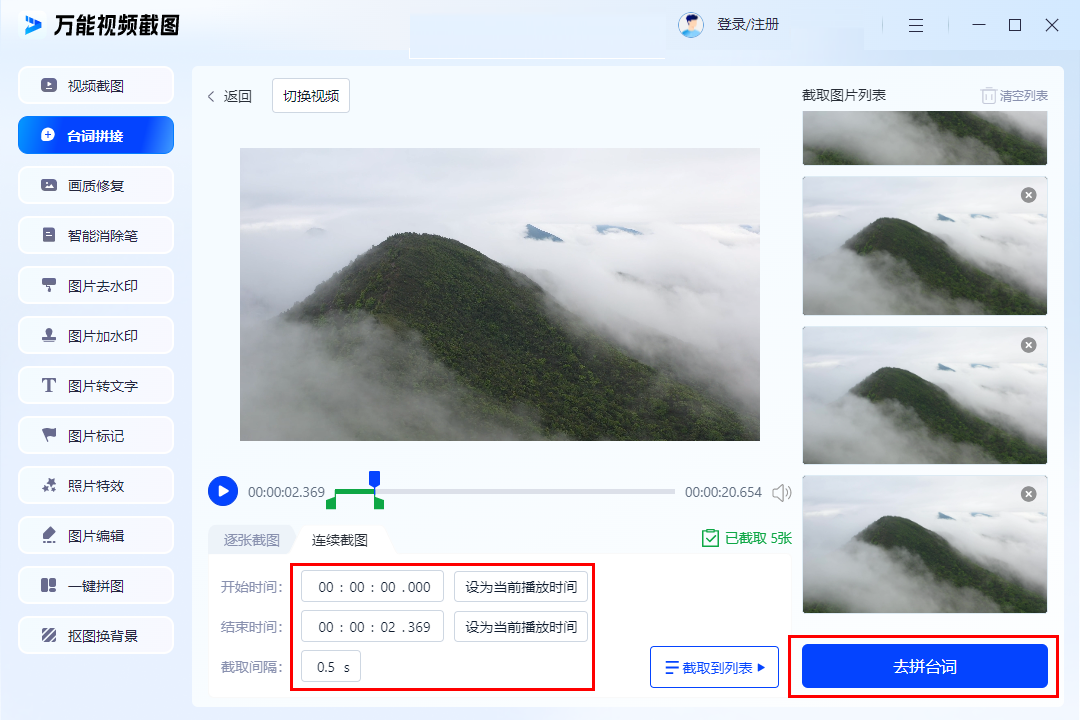
Task: Open the 智能消除笔 tool
Action: coord(95,235)
